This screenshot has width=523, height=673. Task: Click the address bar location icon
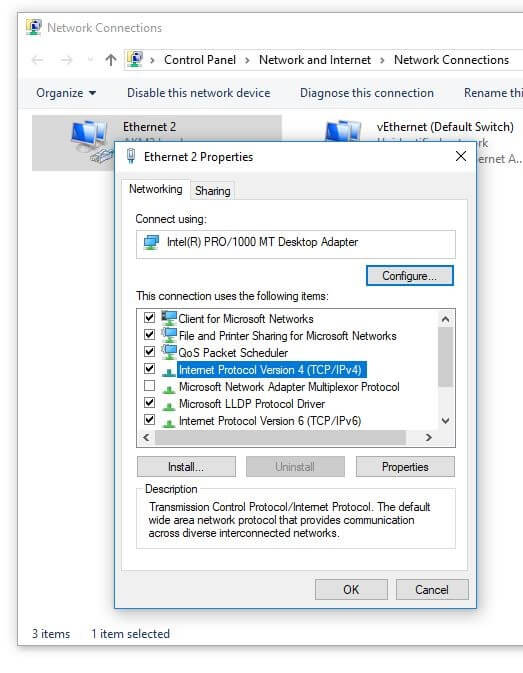coord(135,59)
